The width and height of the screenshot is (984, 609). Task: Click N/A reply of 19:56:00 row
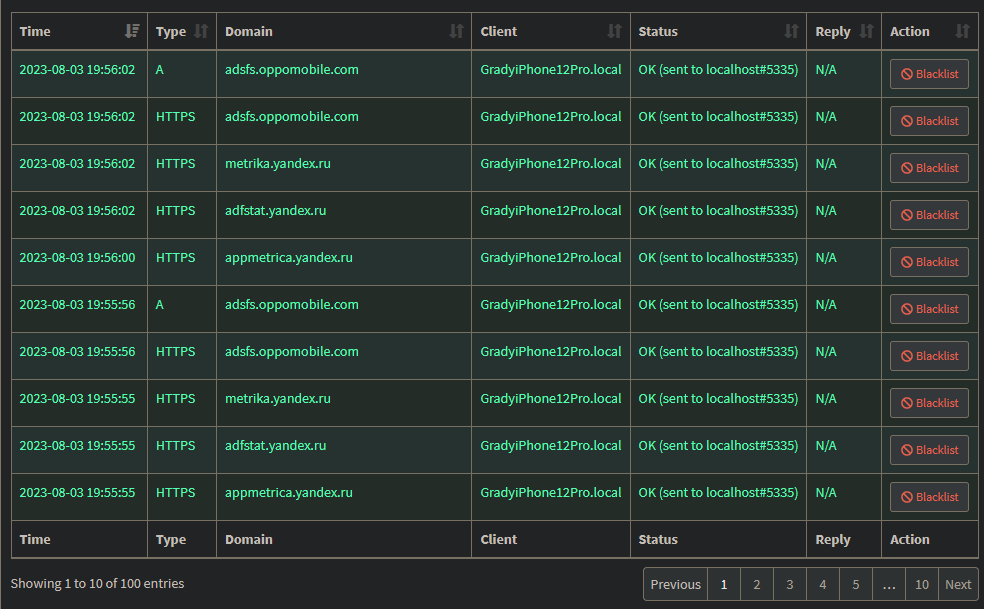point(826,258)
